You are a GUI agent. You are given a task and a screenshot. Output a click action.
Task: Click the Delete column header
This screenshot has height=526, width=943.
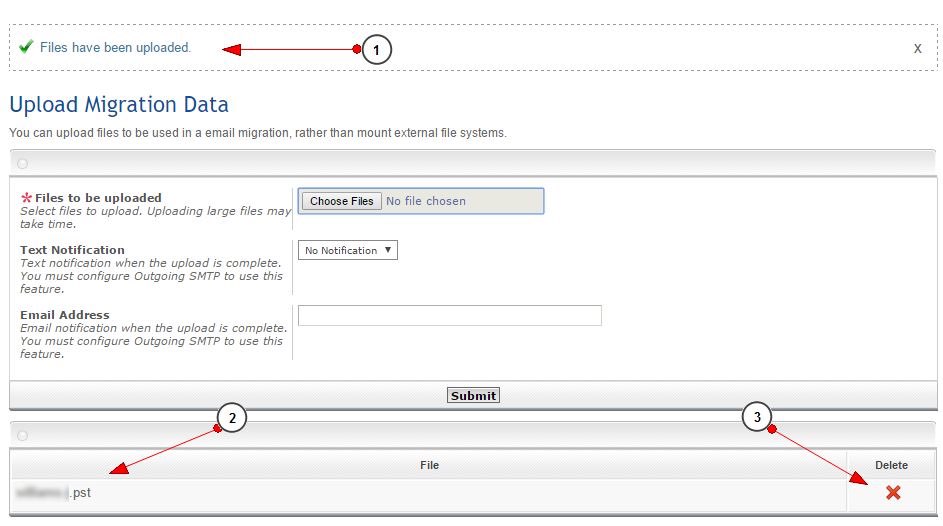[x=891, y=465]
